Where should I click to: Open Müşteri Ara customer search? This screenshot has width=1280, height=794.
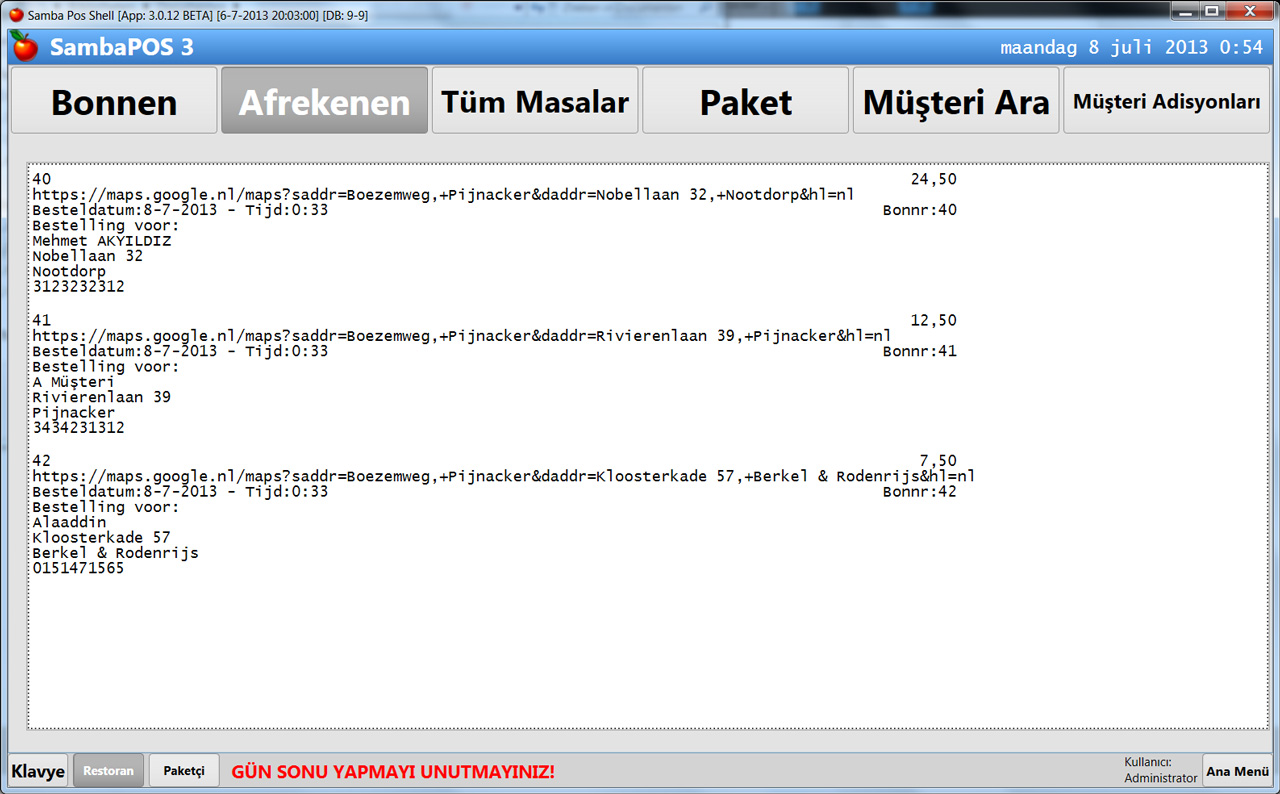coord(955,101)
